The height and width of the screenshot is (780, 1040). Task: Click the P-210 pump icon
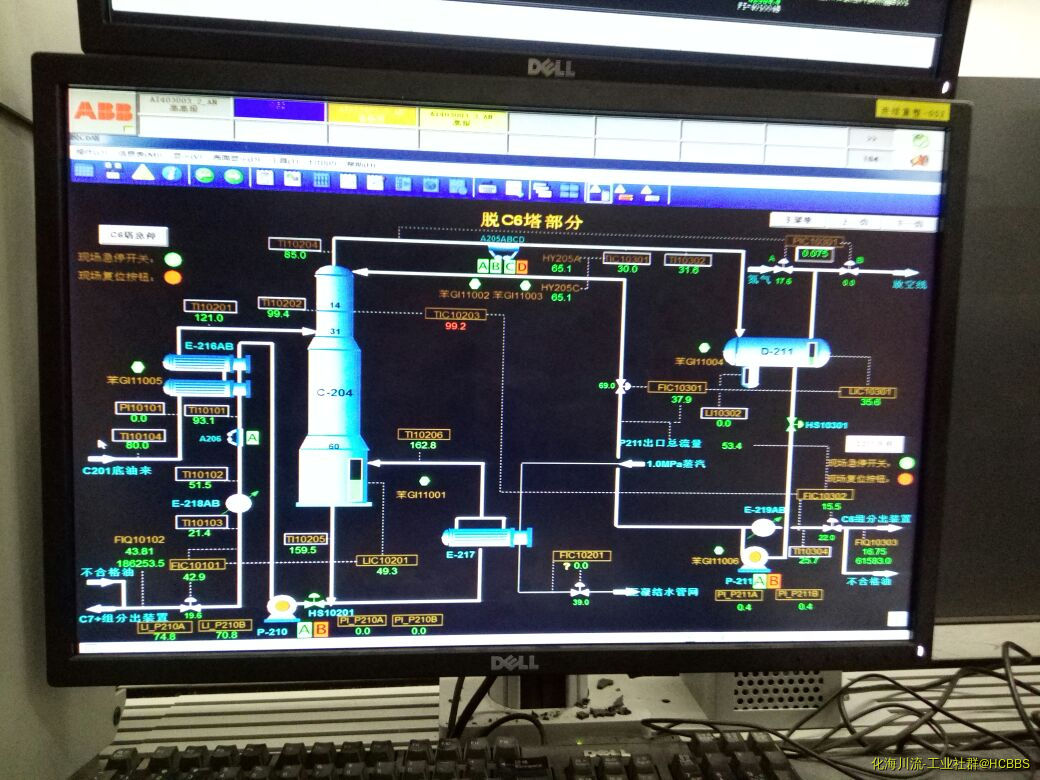(x=281, y=606)
